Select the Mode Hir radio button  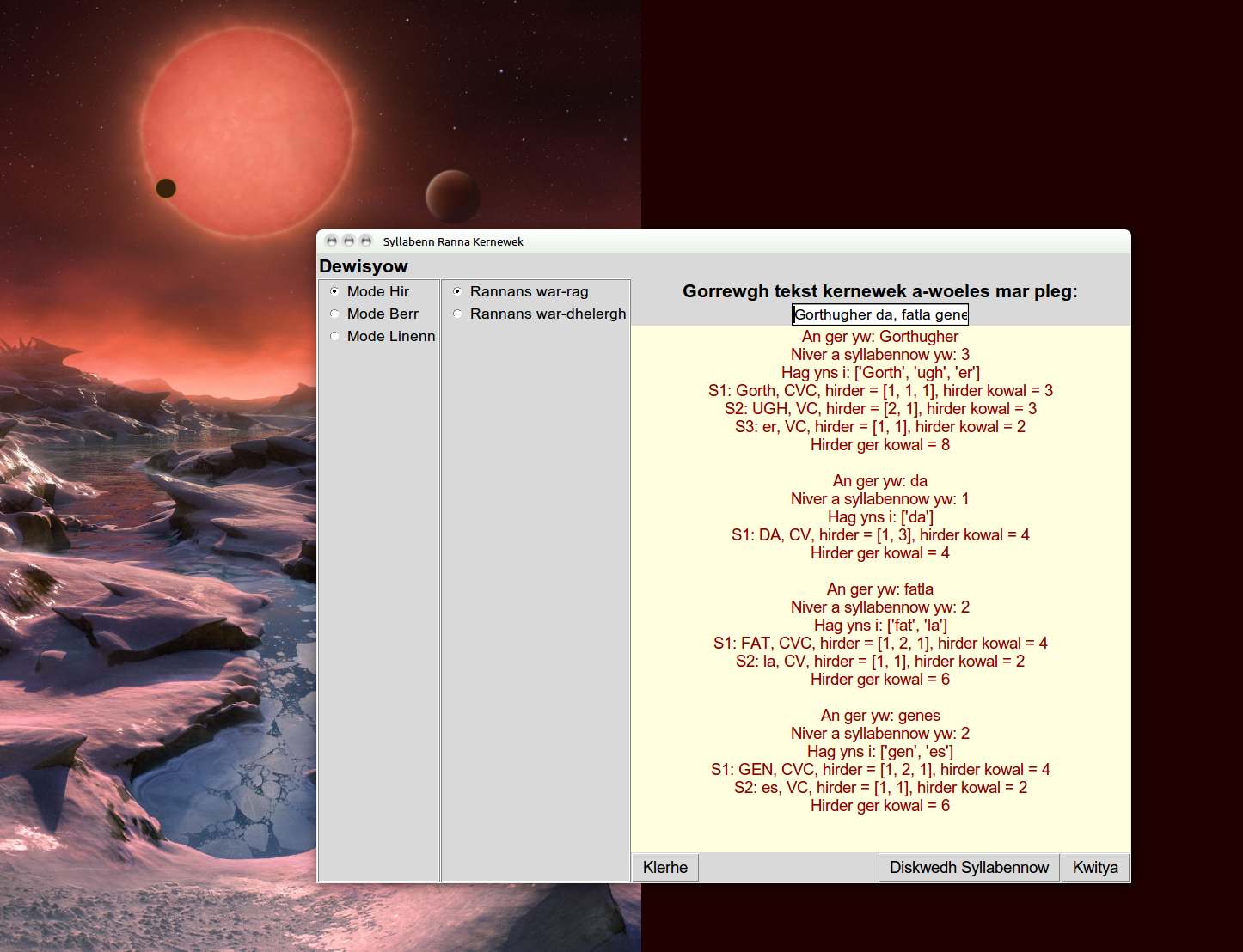pyautogui.click(x=334, y=291)
